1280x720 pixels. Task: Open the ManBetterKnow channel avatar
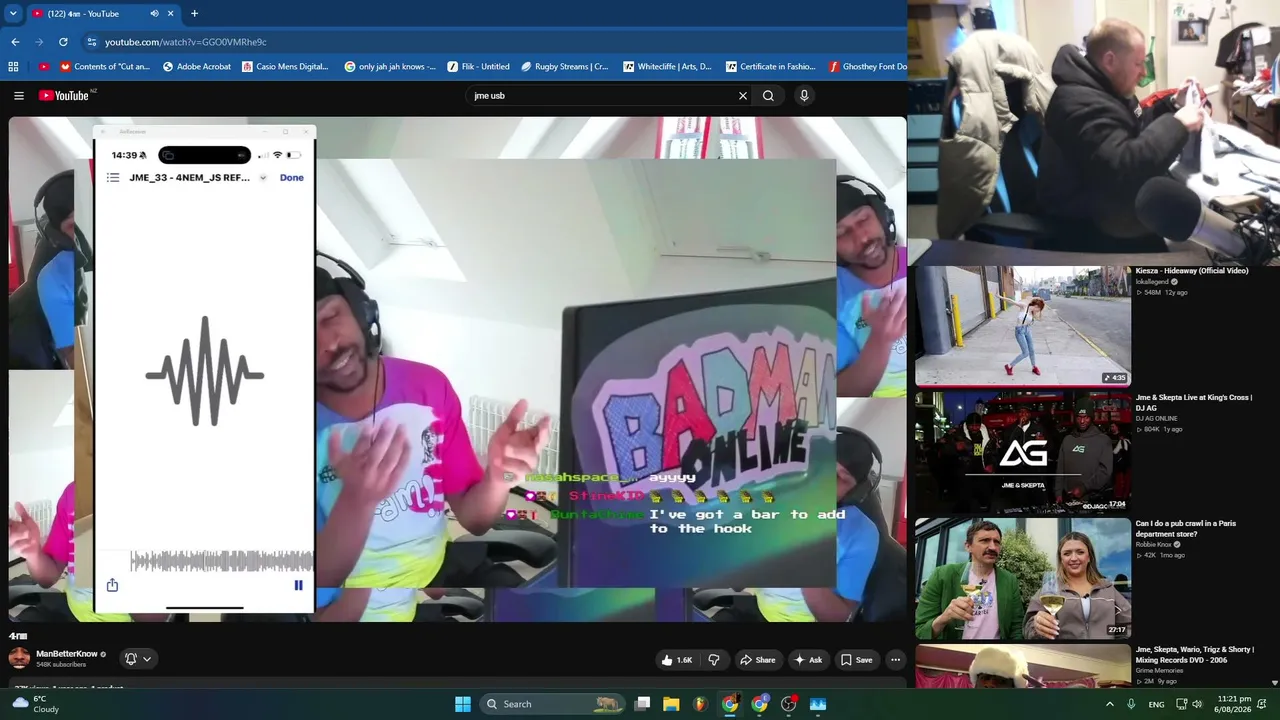click(20, 658)
